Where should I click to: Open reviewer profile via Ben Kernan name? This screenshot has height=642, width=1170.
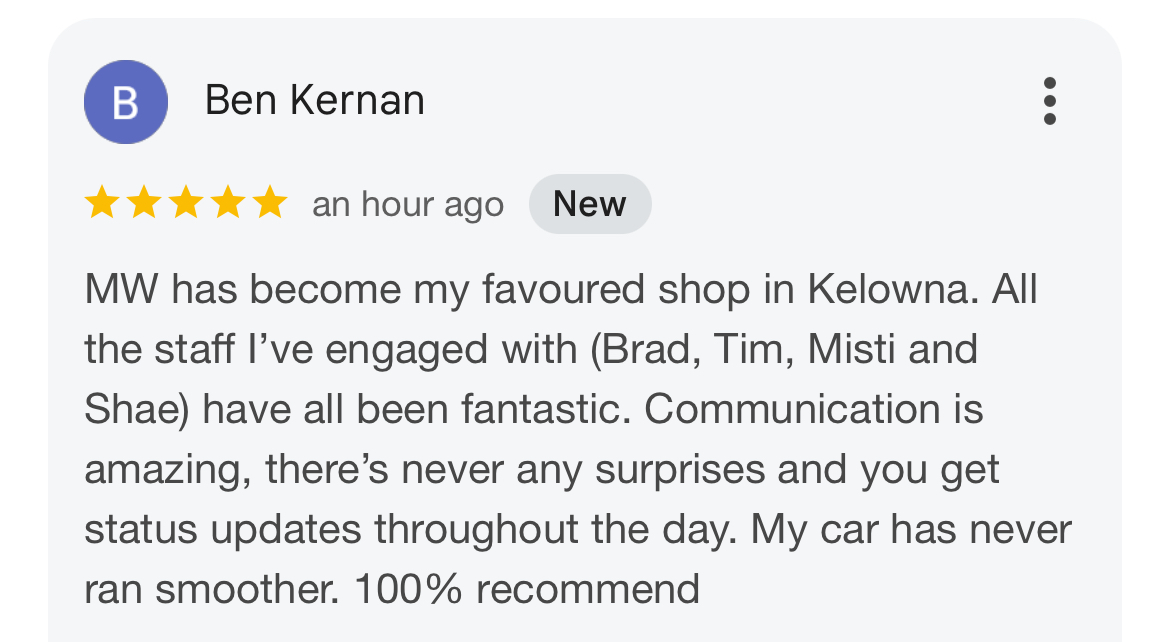point(315,101)
